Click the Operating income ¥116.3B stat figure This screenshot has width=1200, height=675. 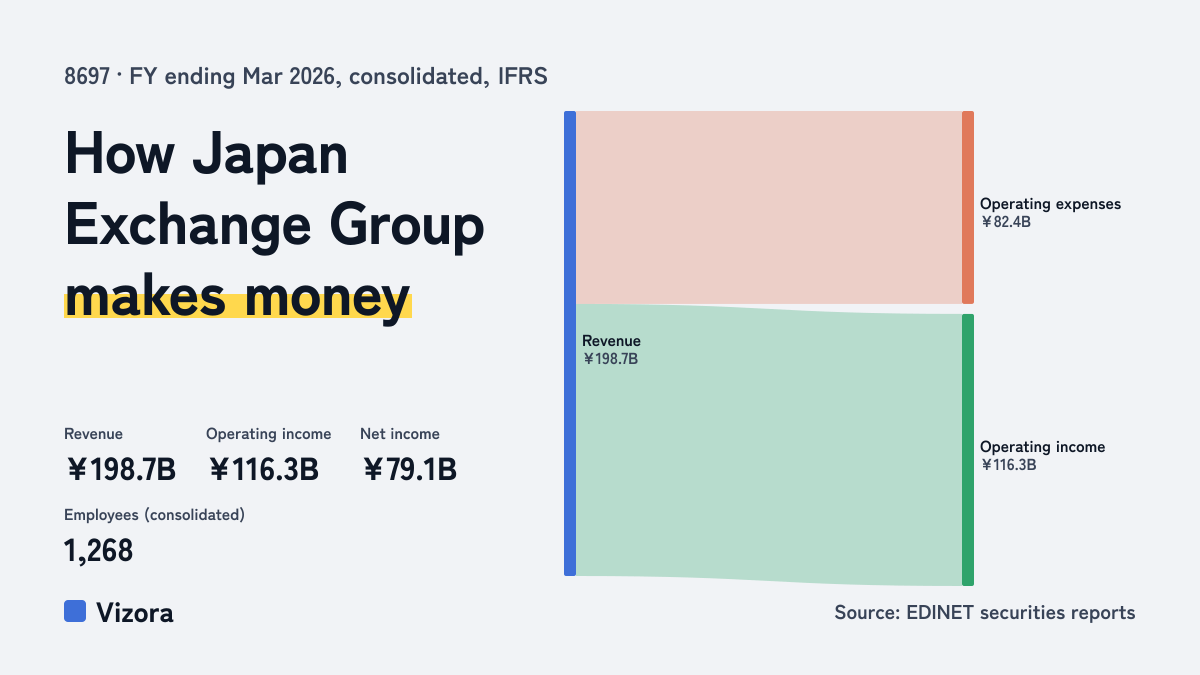tap(263, 469)
